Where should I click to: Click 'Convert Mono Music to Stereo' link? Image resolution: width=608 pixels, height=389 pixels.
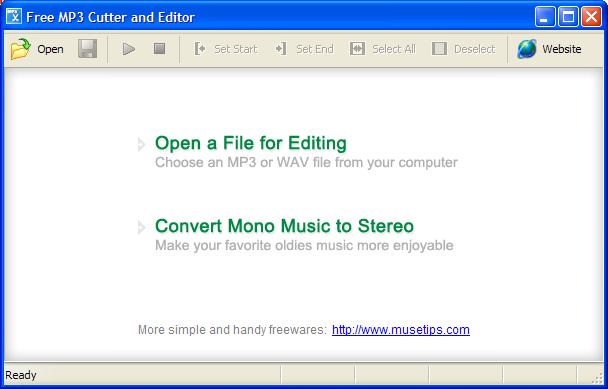(x=284, y=226)
